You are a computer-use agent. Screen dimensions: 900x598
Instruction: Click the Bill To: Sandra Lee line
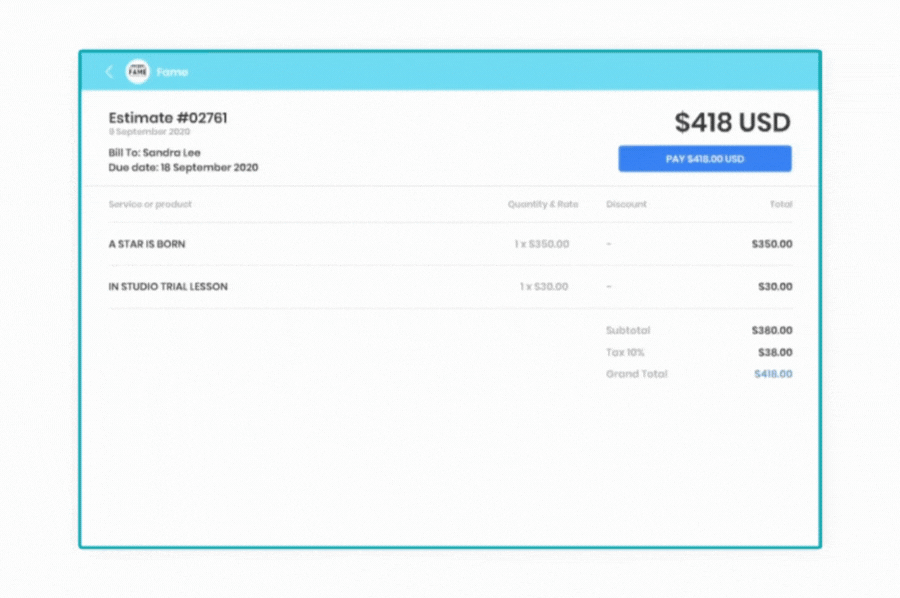coord(155,153)
